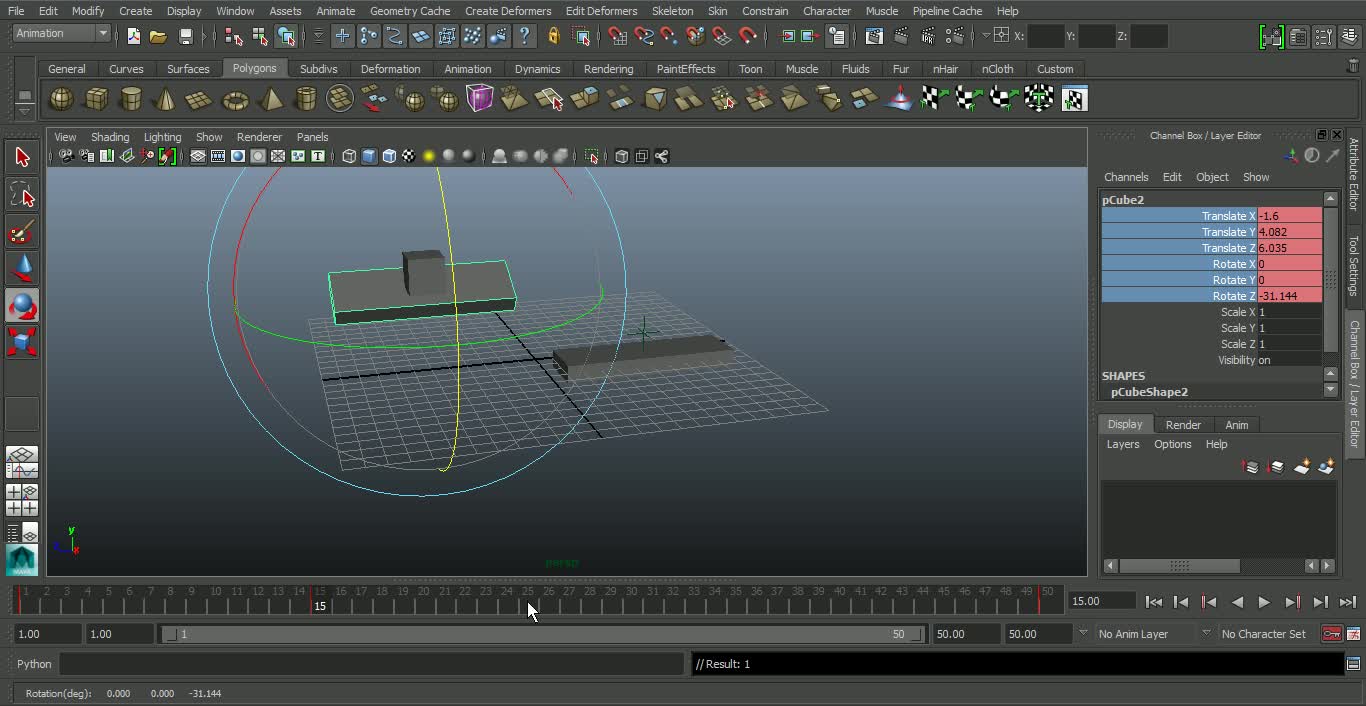Select the Lasso Tool in the toolbox

[x=22, y=194]
